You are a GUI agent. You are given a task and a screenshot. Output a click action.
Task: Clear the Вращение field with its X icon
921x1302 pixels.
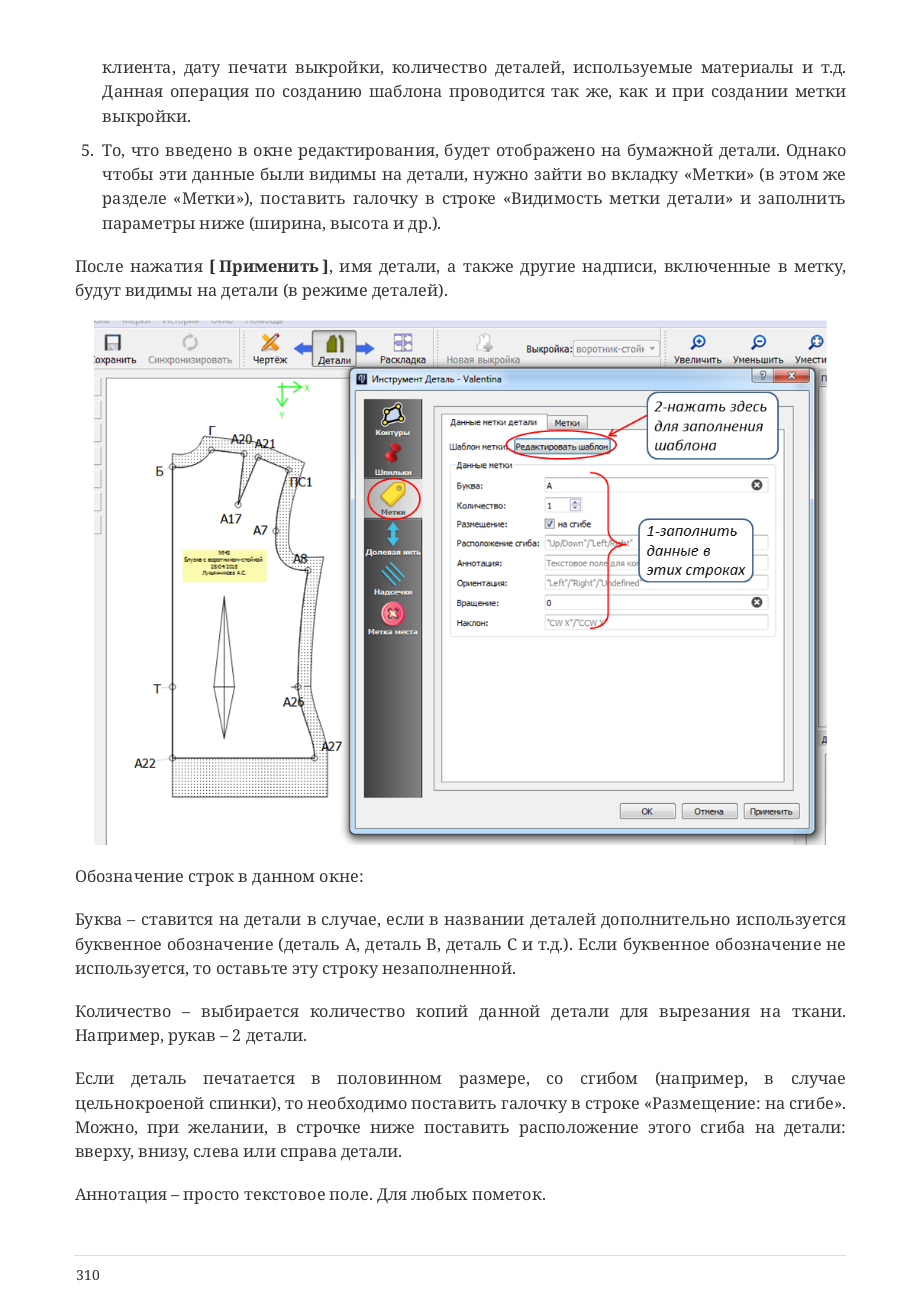(x=757, y=602)
